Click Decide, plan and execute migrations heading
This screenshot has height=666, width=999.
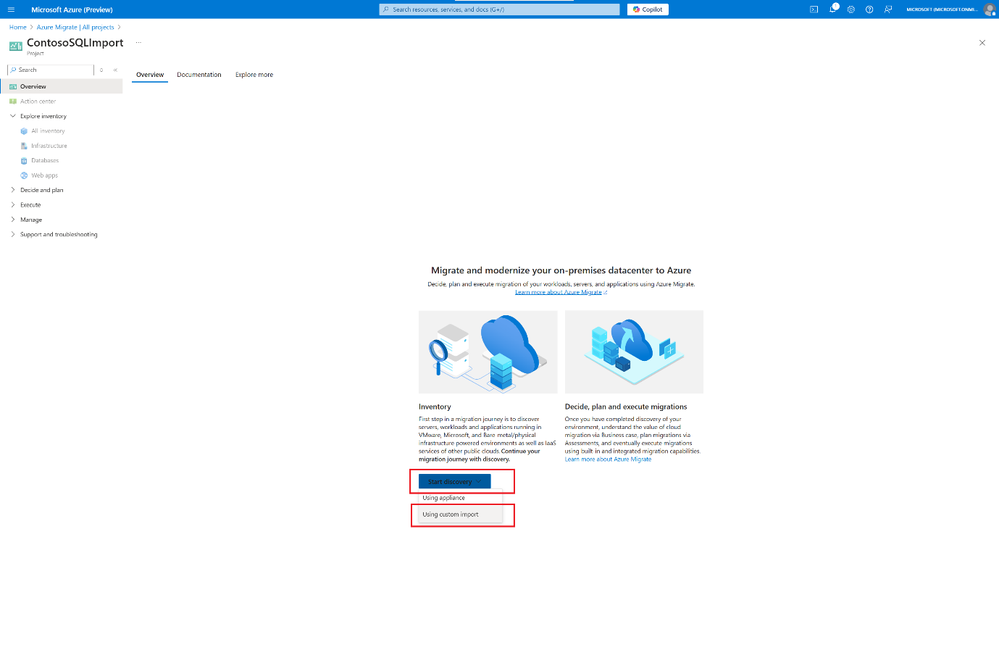point(626,407)
